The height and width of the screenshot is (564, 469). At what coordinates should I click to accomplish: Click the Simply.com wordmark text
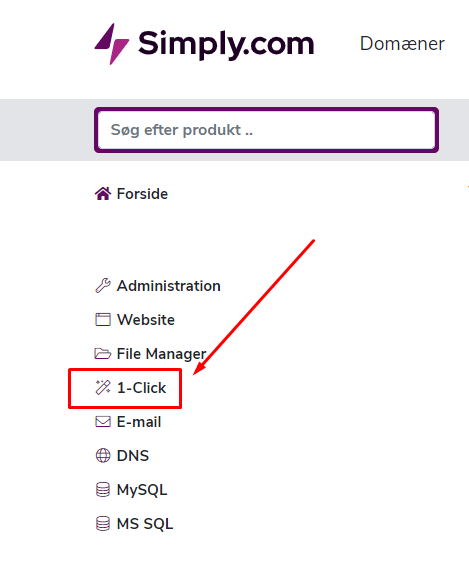coord(226,44)
